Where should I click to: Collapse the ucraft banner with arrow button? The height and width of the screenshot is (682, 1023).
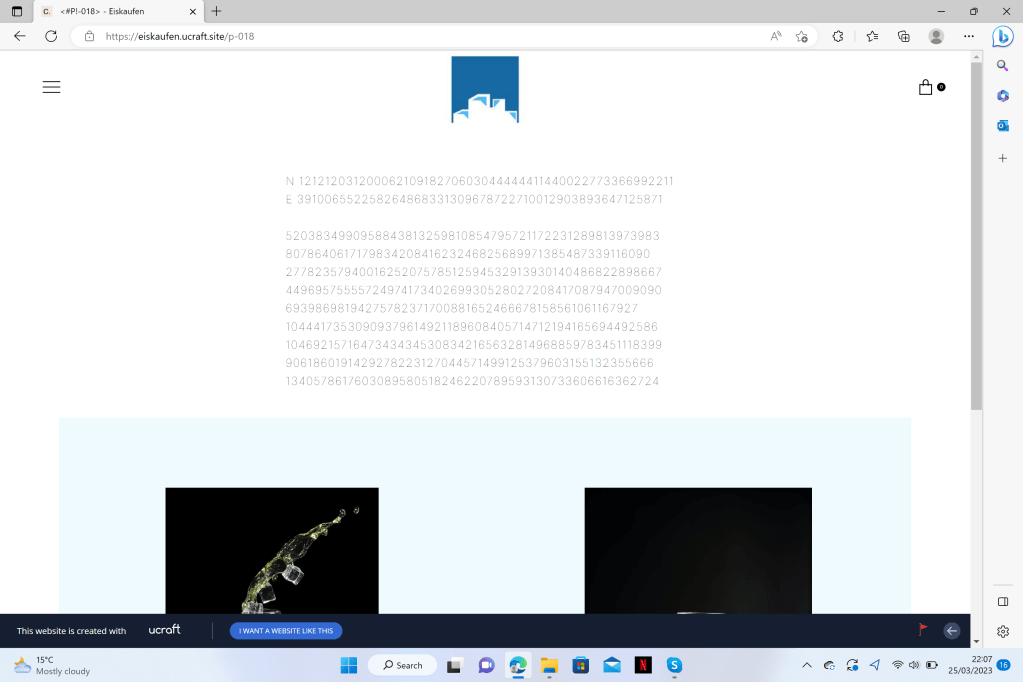(952, 630)
